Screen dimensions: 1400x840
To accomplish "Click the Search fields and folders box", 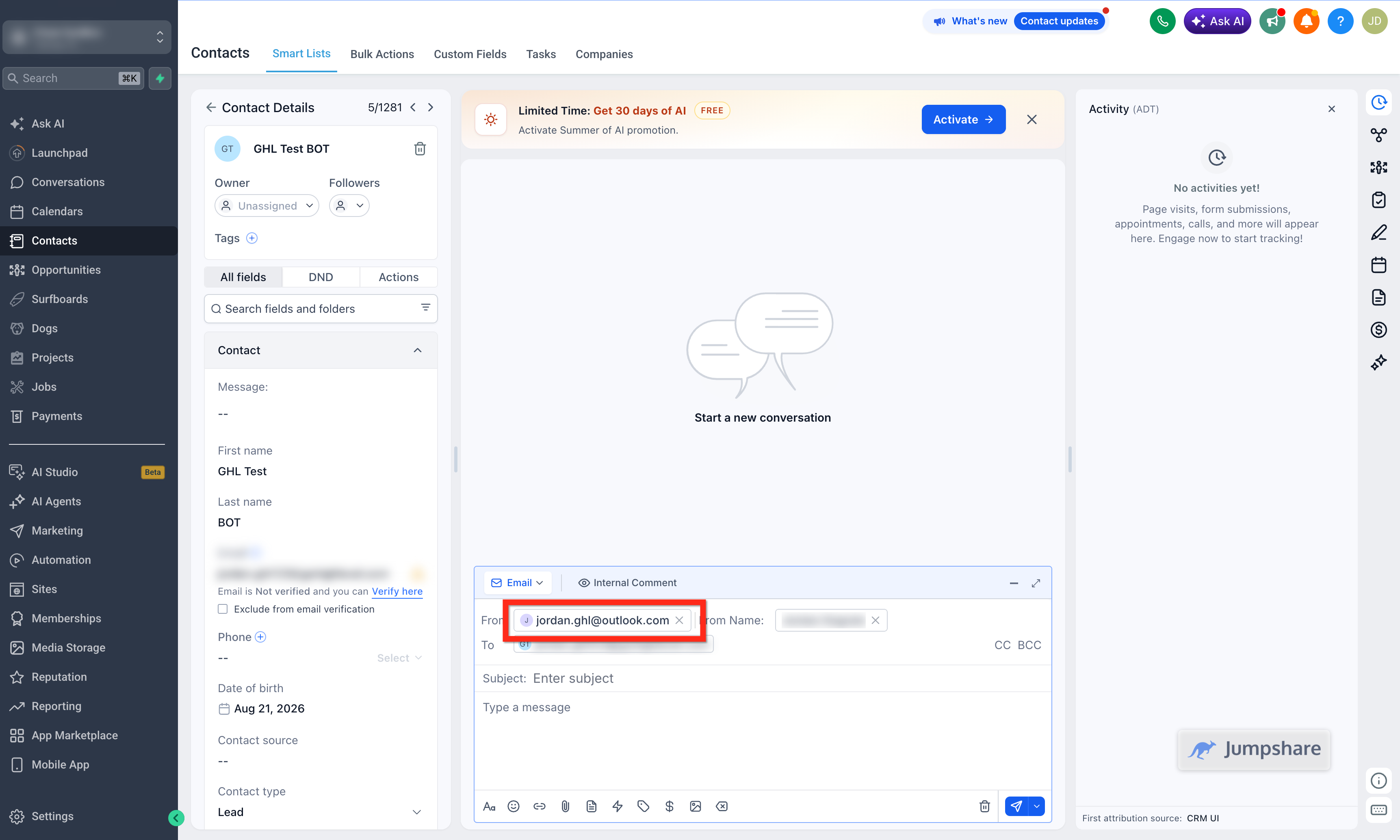I will coord(321,308).
